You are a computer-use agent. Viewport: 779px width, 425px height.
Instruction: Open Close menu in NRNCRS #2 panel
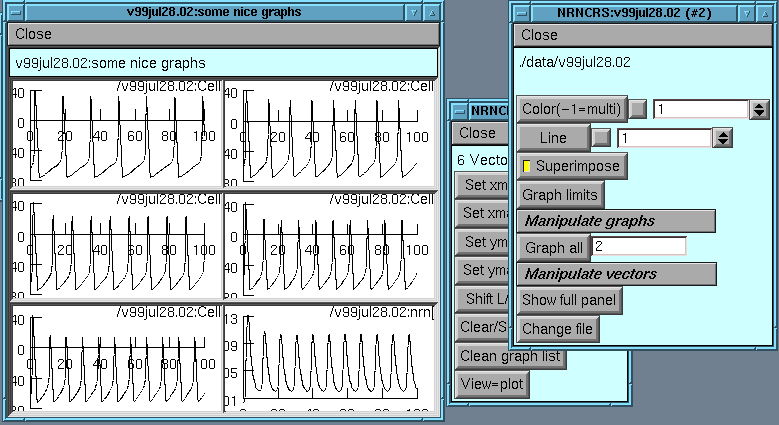click(540, 35)
